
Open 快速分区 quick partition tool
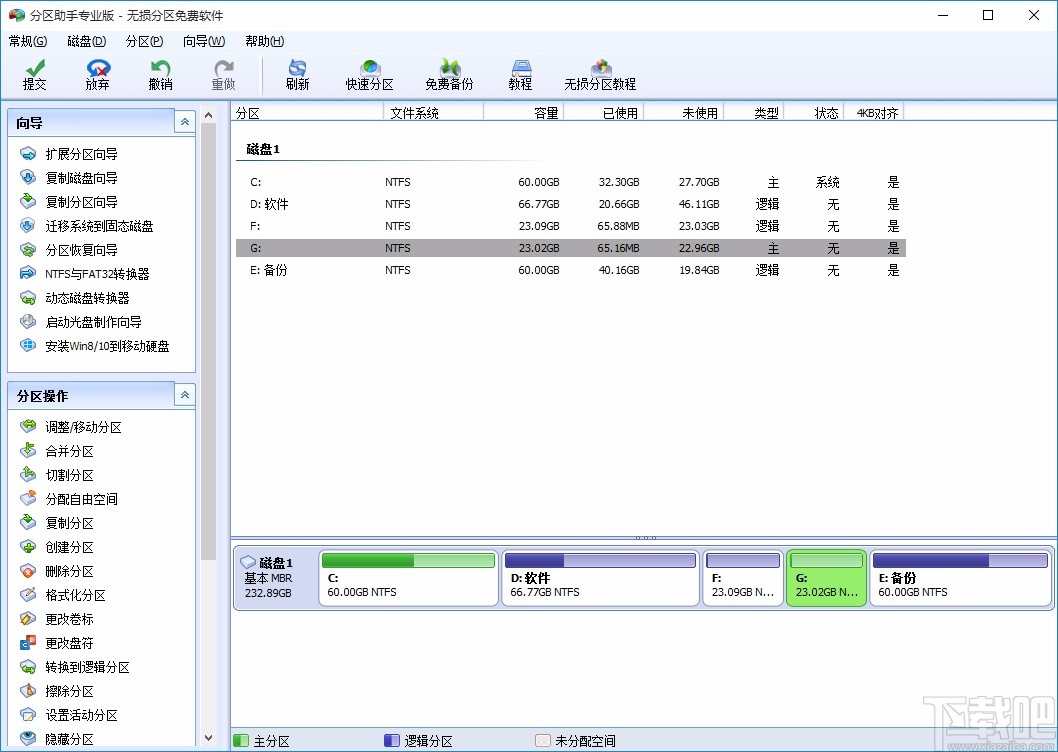pos(370,74)
